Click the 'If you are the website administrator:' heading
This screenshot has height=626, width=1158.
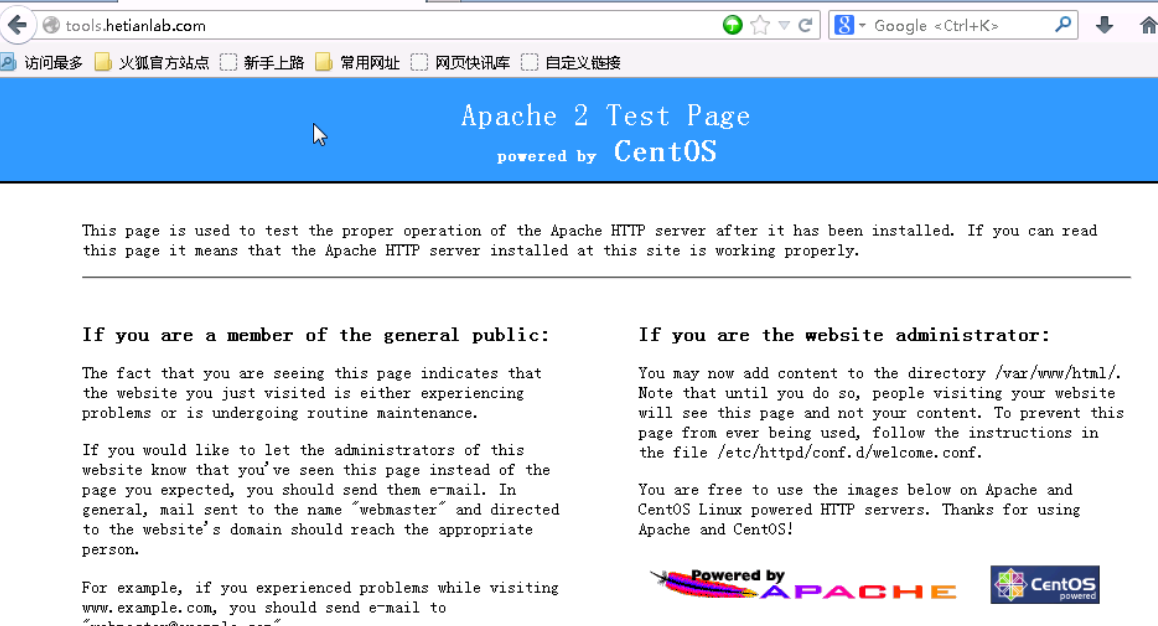coord(844,335)
